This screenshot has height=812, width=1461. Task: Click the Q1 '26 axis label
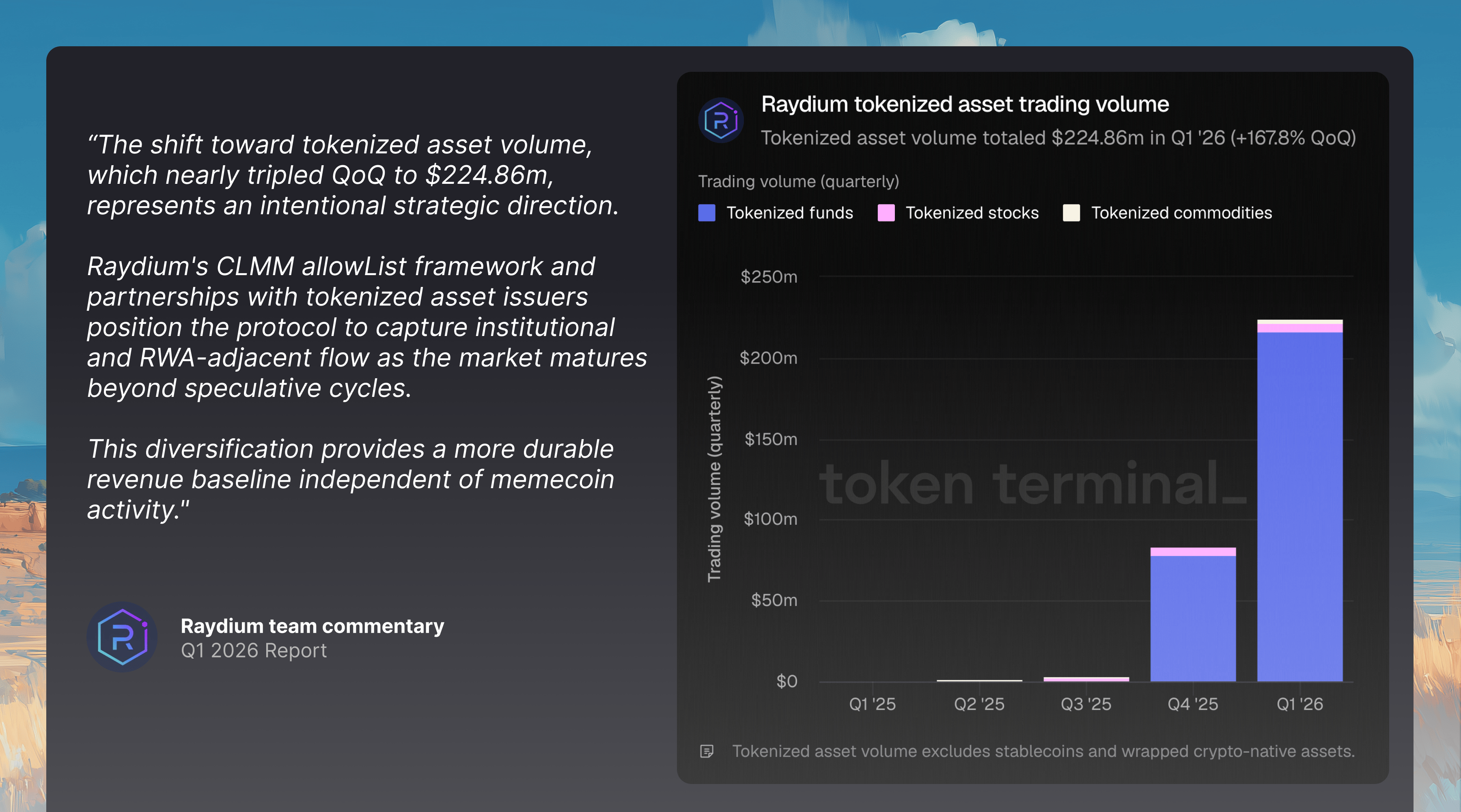click(1299, 704)
